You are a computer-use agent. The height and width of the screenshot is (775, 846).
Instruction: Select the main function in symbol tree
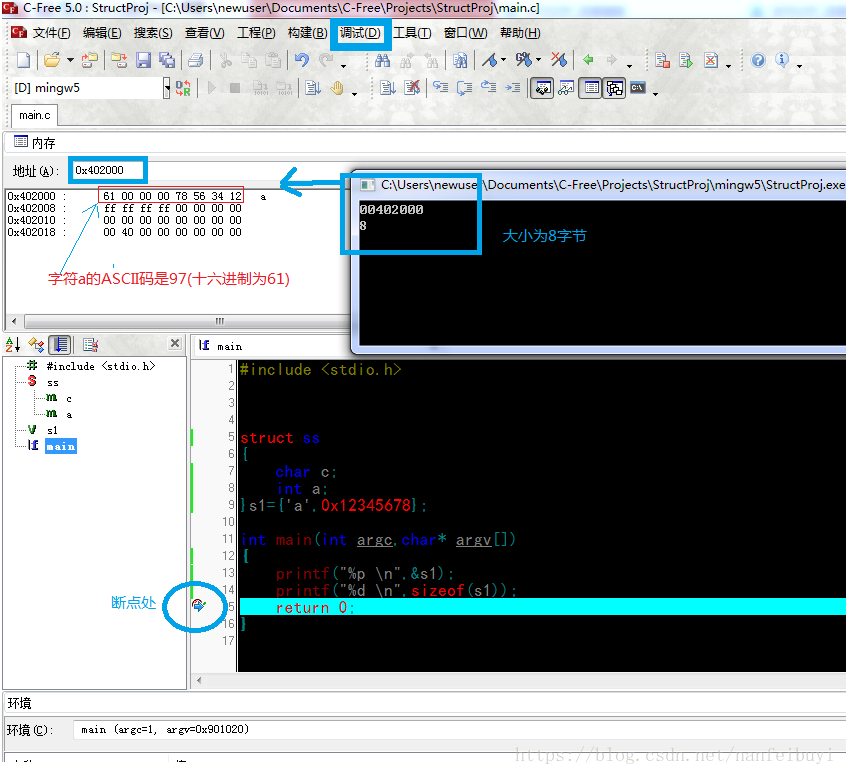point(60,446)
